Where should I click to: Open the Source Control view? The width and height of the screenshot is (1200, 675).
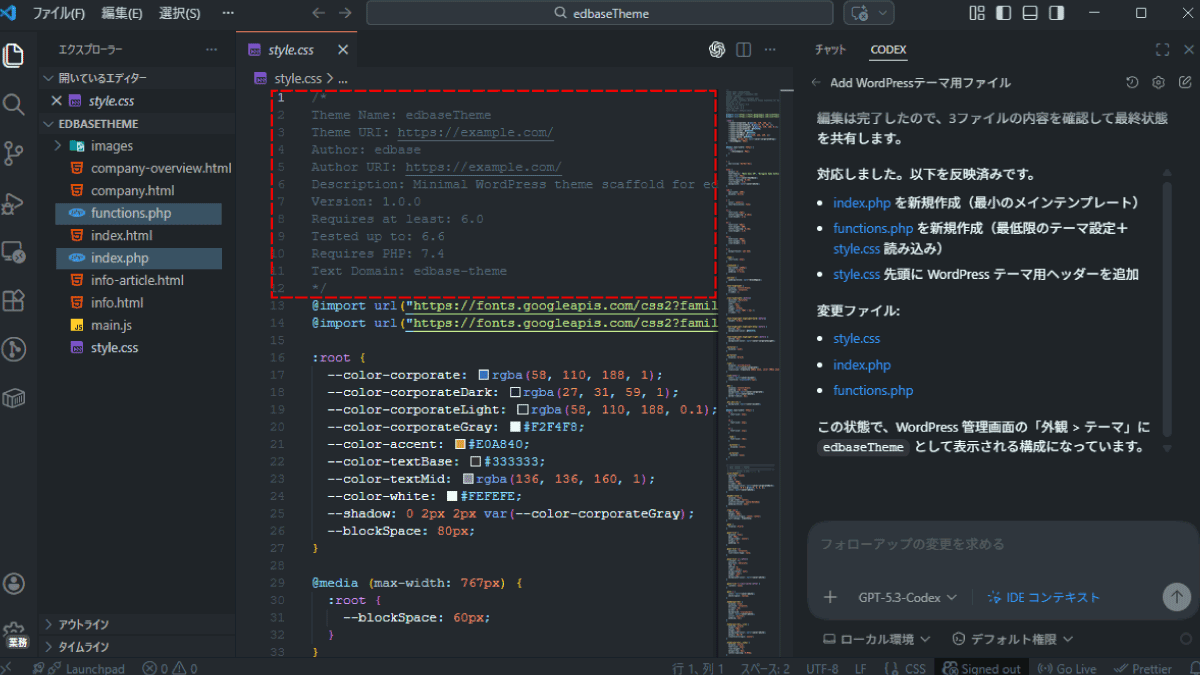[14, 153]
